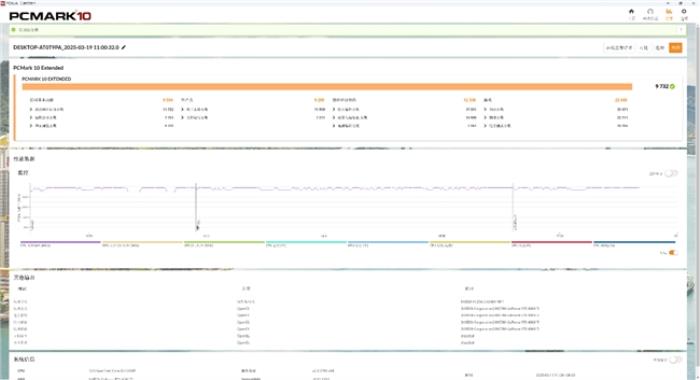This screenshot has width=700, height=380.
Task: Turn off orange toggle below the chart
Action: pos(673,253)
